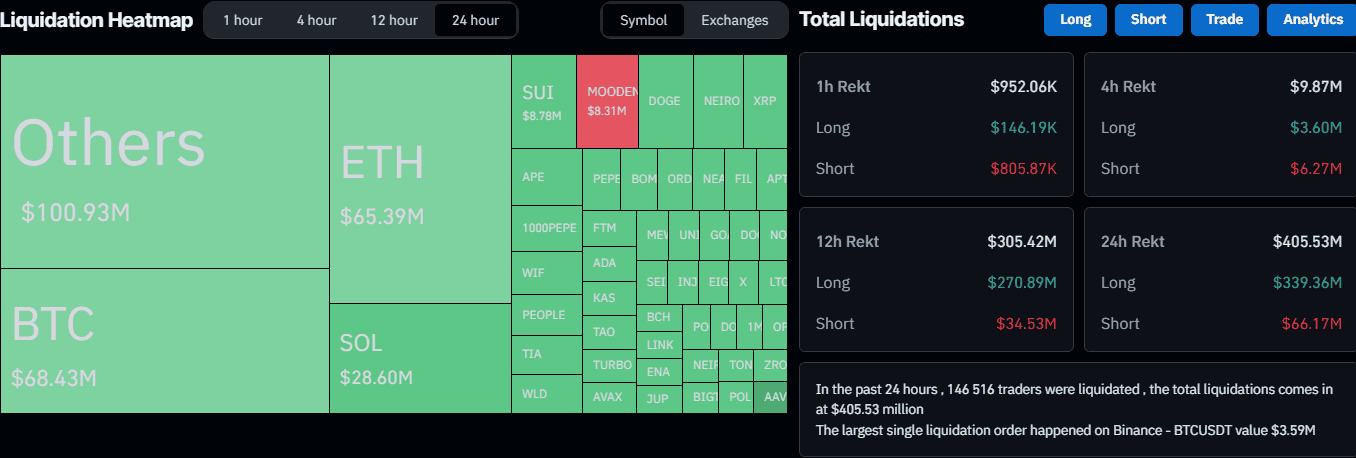Open the Analytics button
This screenshot has width=1356, height=458.
(1312, 20)
